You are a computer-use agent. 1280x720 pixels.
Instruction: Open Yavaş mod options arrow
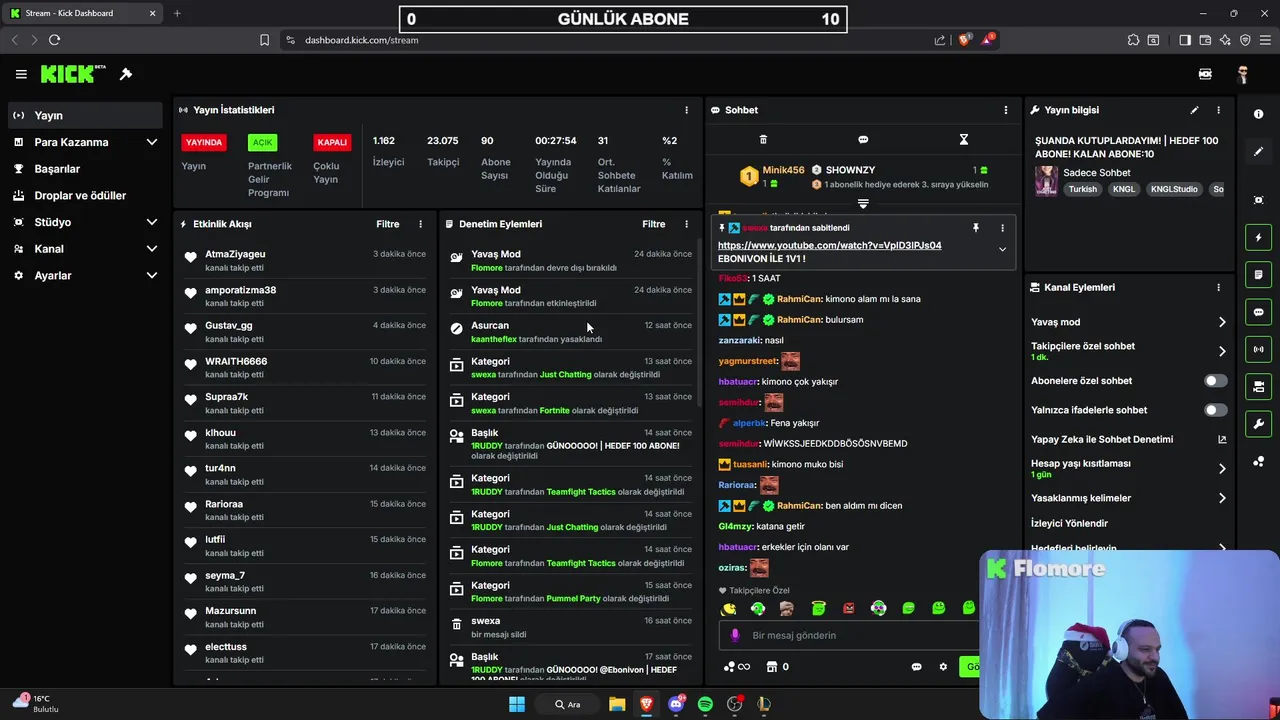(x=1221, y=322)
